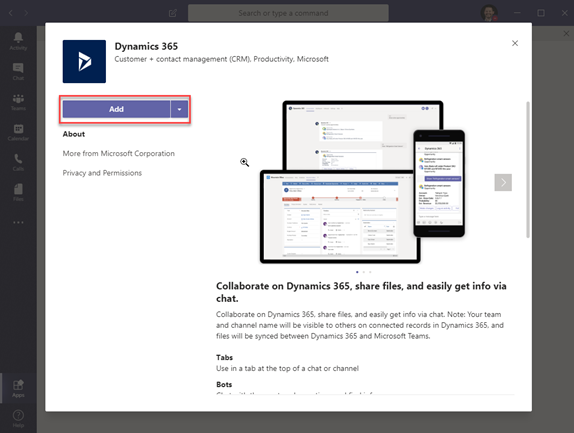The height and width of the screenshot is (433, 574).
Task: Select the second carousel dot indicator
Action: (364, 272)
